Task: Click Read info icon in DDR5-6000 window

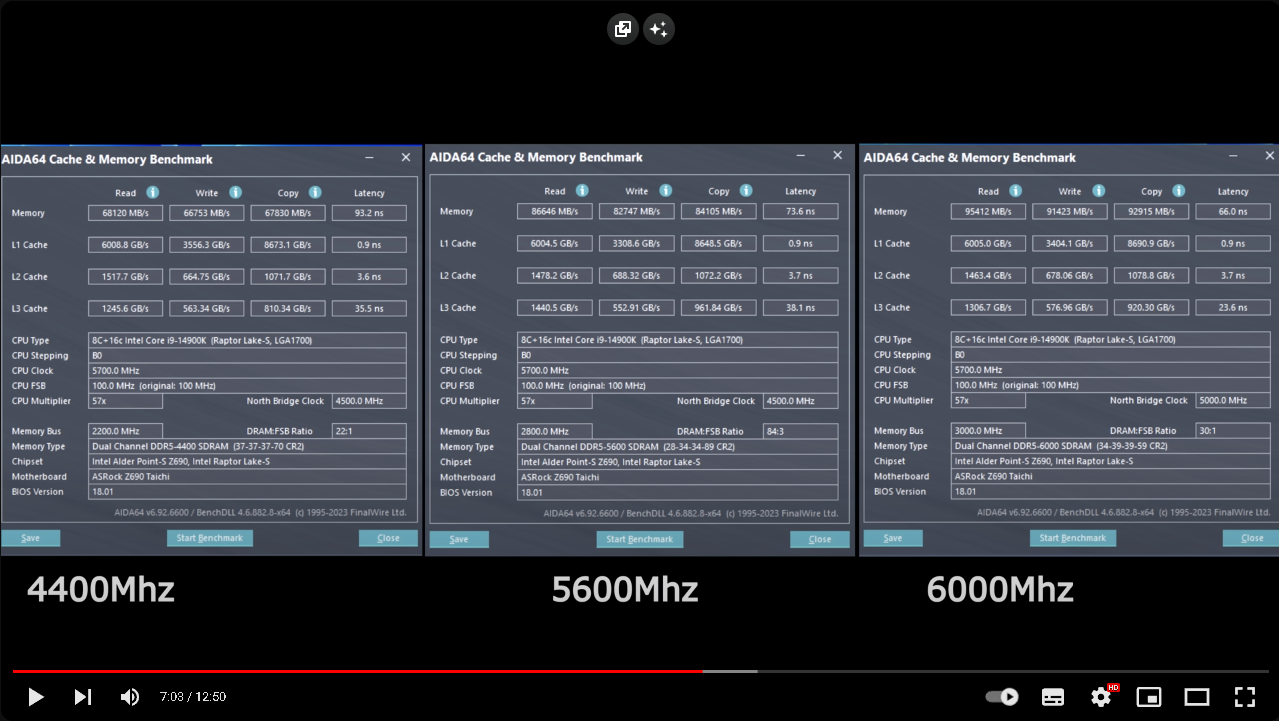Action: click(1015, 191)
